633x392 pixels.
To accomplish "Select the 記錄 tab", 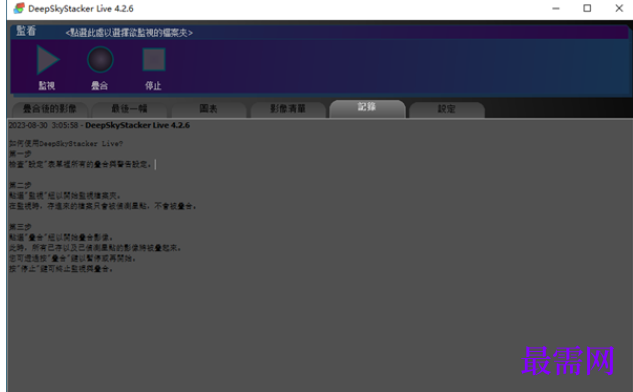I will (x=367, y=108).
